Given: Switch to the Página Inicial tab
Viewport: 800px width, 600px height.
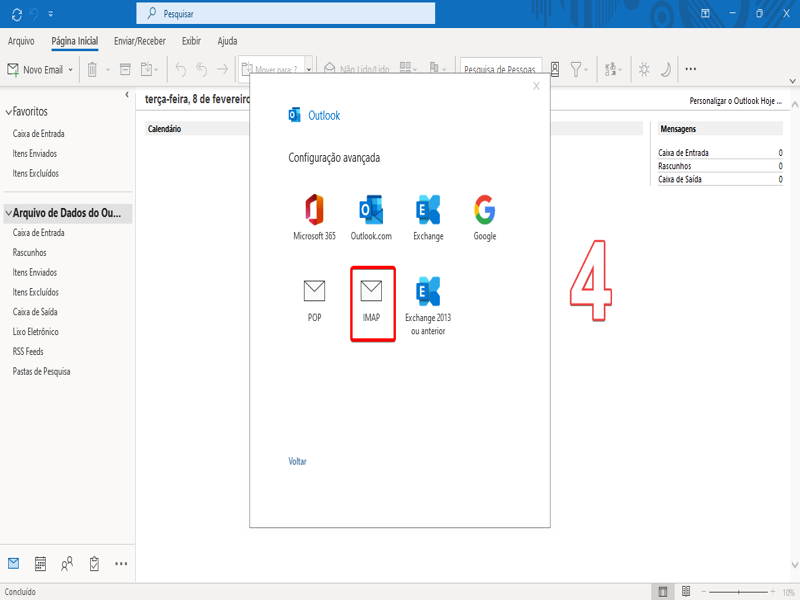Looking at the screenshot, I should coord(74,41).
